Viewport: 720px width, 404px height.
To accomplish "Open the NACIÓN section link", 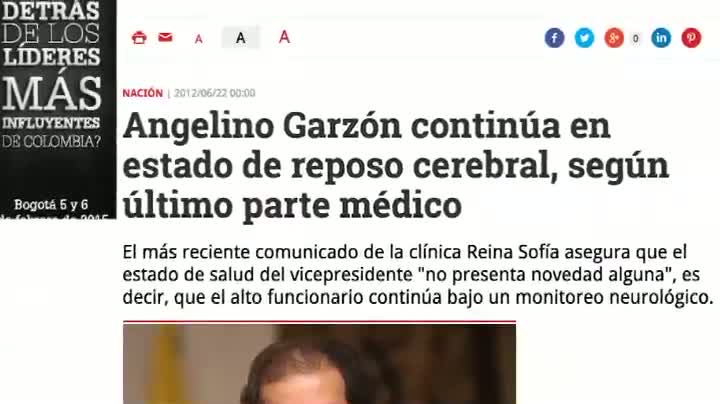I will click(142, 93).
